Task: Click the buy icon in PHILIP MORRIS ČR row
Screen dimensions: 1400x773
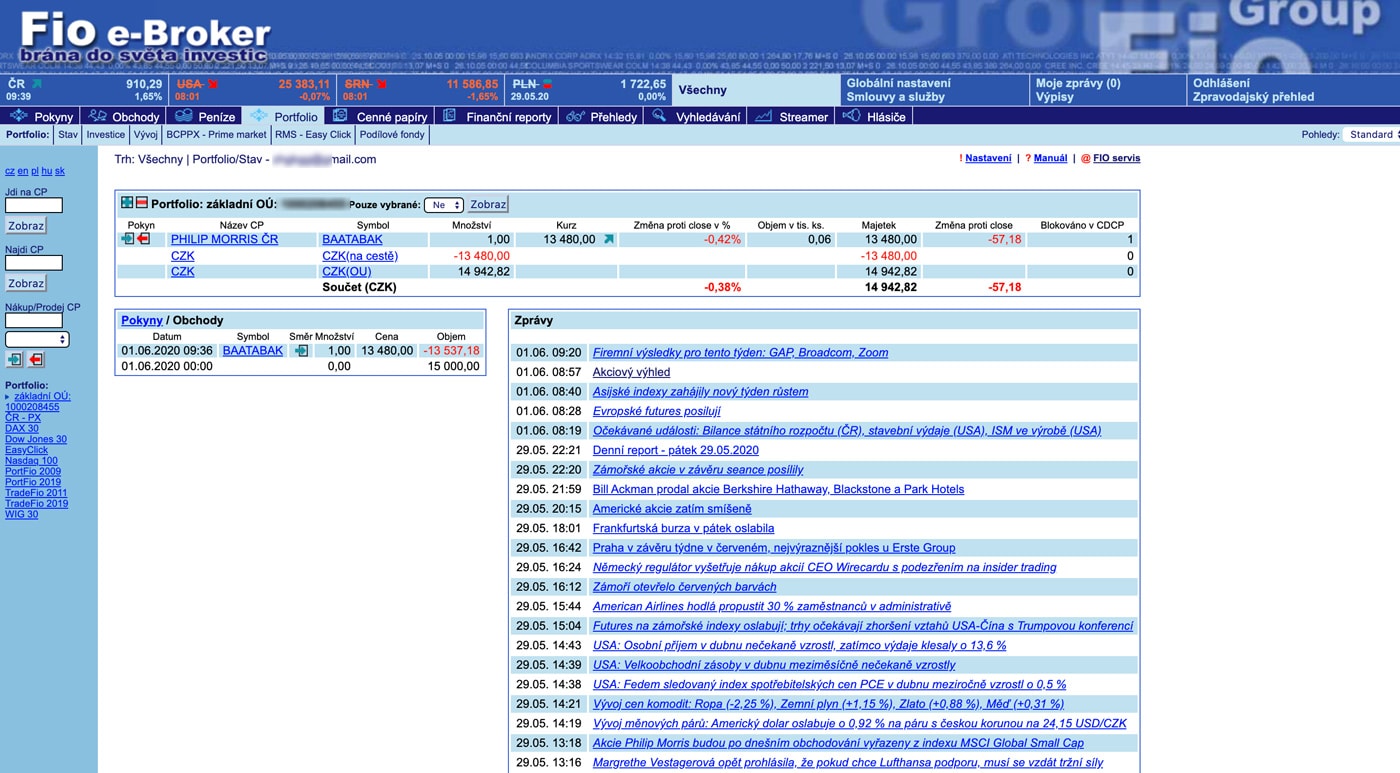Action: pos(128,239)
